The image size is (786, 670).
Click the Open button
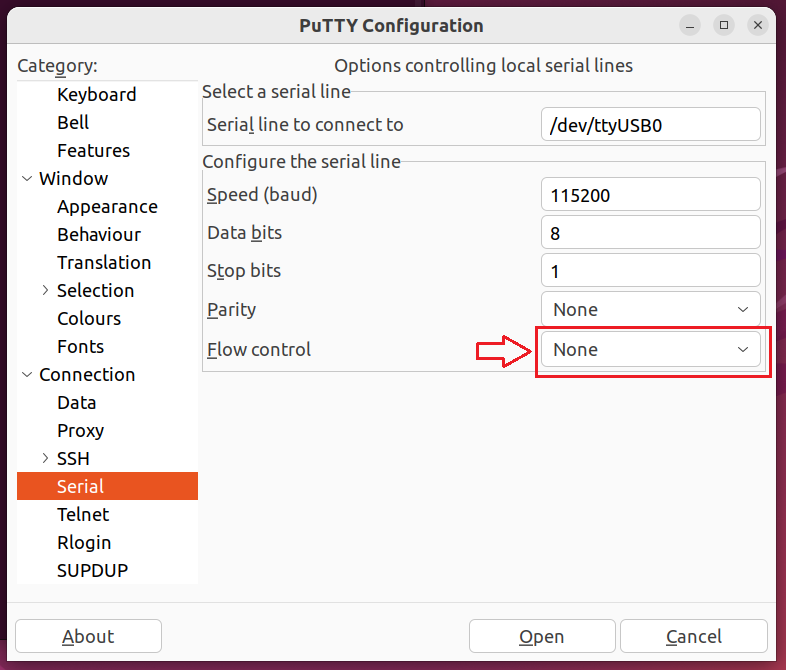541,637
